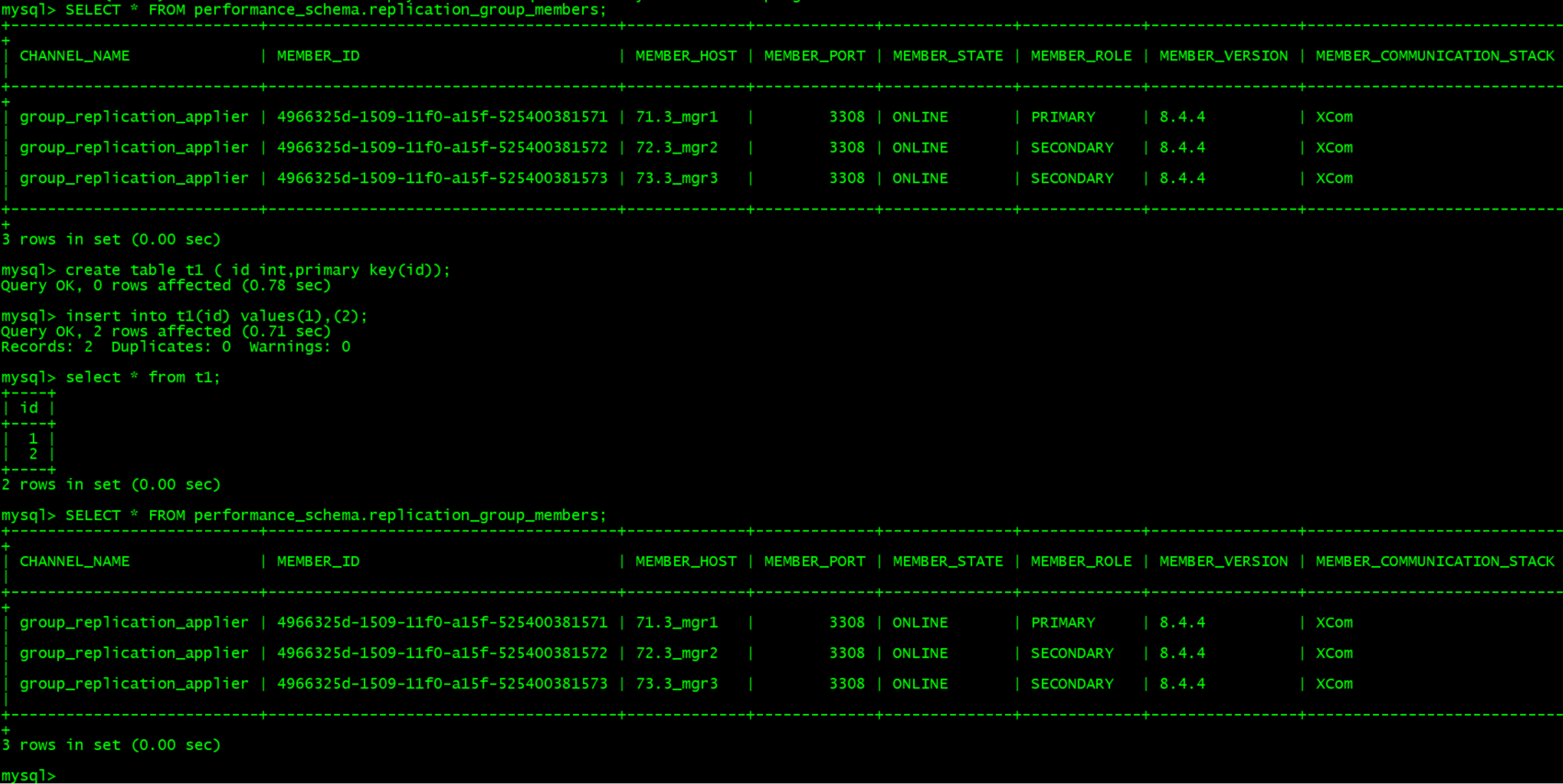Click version 8.4.4 of 73.3_mgr3 in upper table
Viewport: 1563px width, 784px height.
click(x=1182, y=178)
